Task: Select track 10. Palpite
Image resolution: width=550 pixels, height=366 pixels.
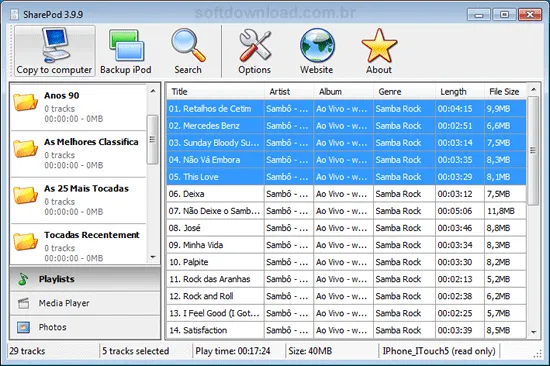Action: click(x=346, y=262)
